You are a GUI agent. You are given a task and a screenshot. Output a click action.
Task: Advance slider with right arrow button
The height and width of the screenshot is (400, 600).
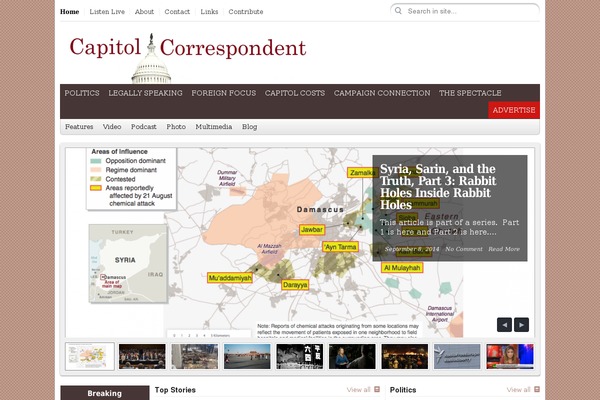click(x=521, y=325)
